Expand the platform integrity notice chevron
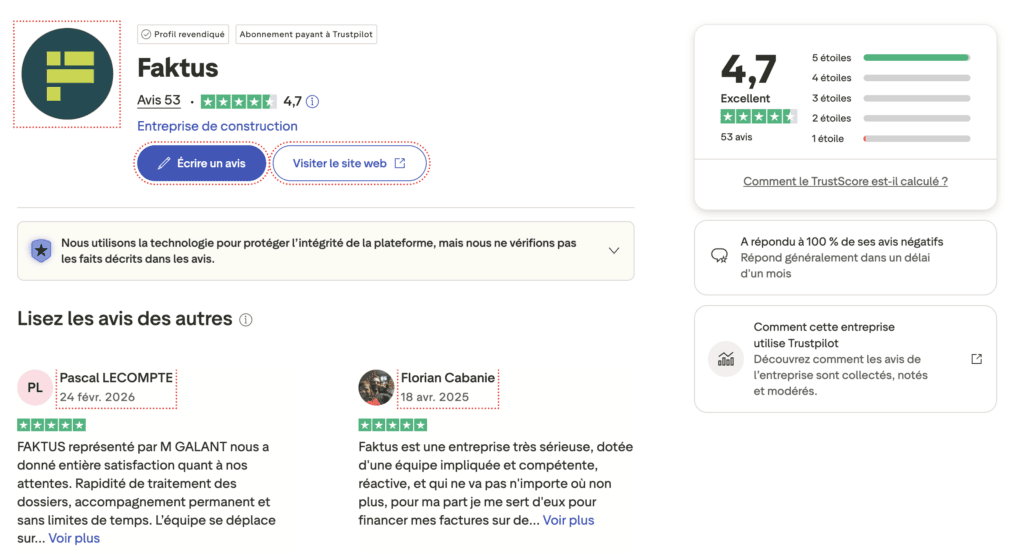1024x554 pixels. click(x=614, y=251)
